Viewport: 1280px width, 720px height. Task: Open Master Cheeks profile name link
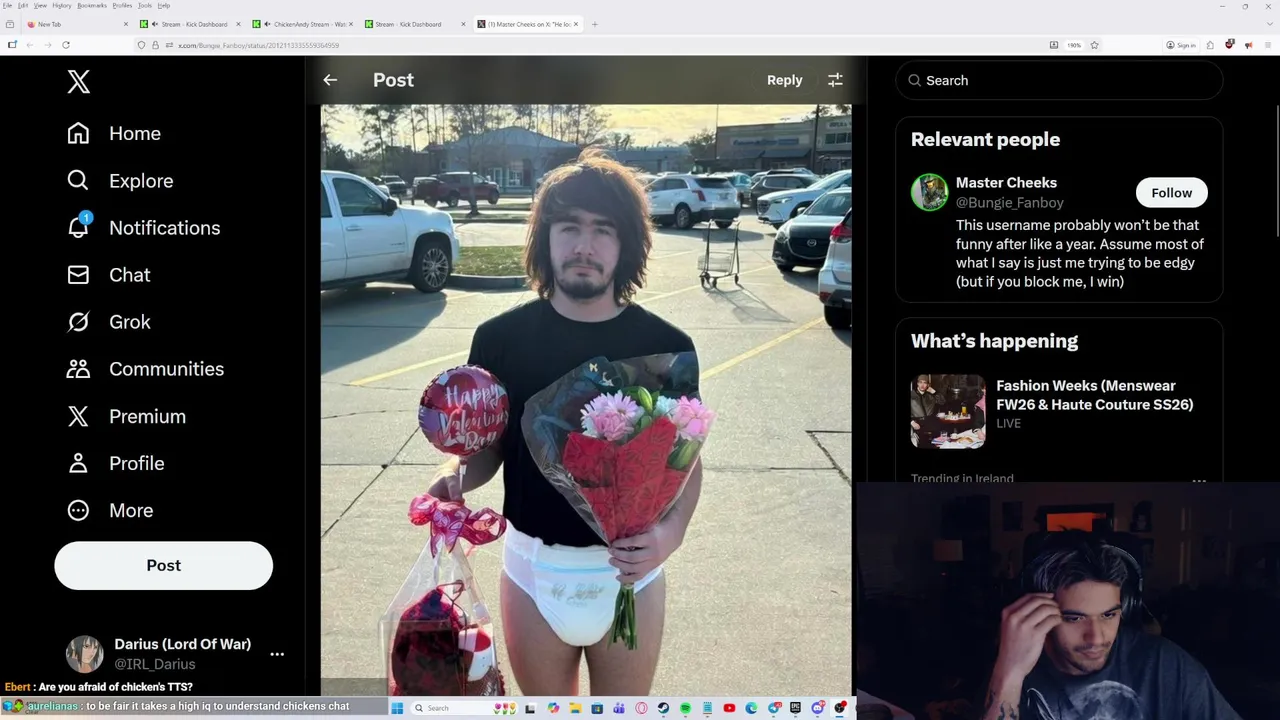coord(1006,182)
